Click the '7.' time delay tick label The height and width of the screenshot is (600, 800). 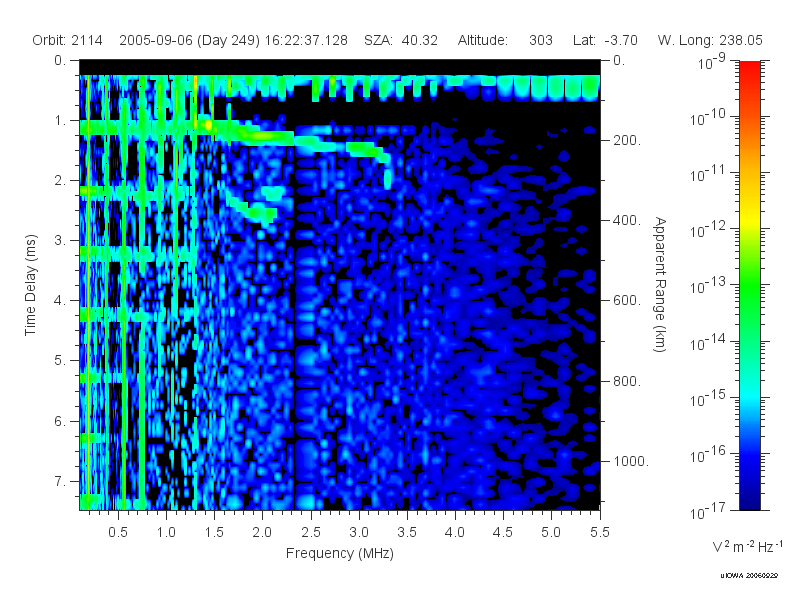coord(60,481)
